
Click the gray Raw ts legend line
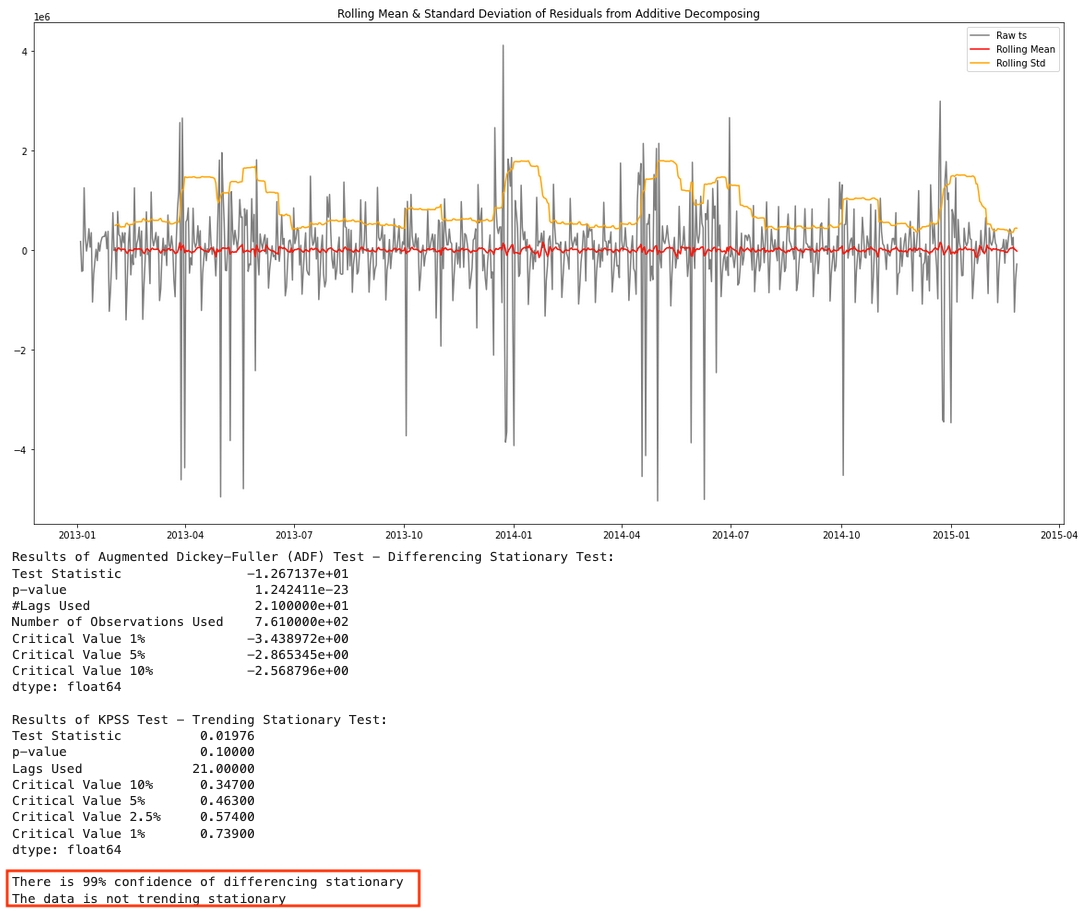pos(979,36)
